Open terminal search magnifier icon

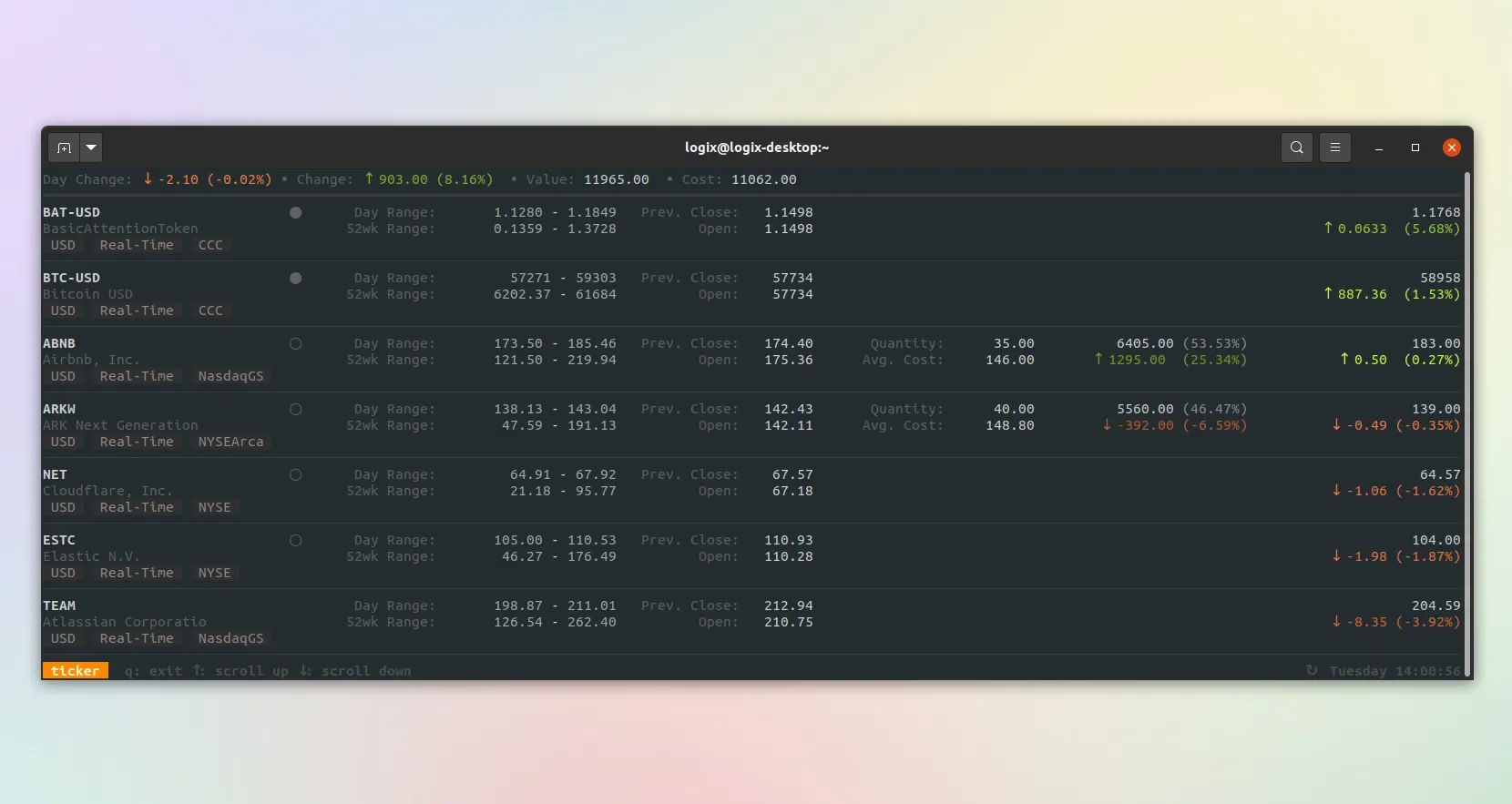click(1297, 148)
